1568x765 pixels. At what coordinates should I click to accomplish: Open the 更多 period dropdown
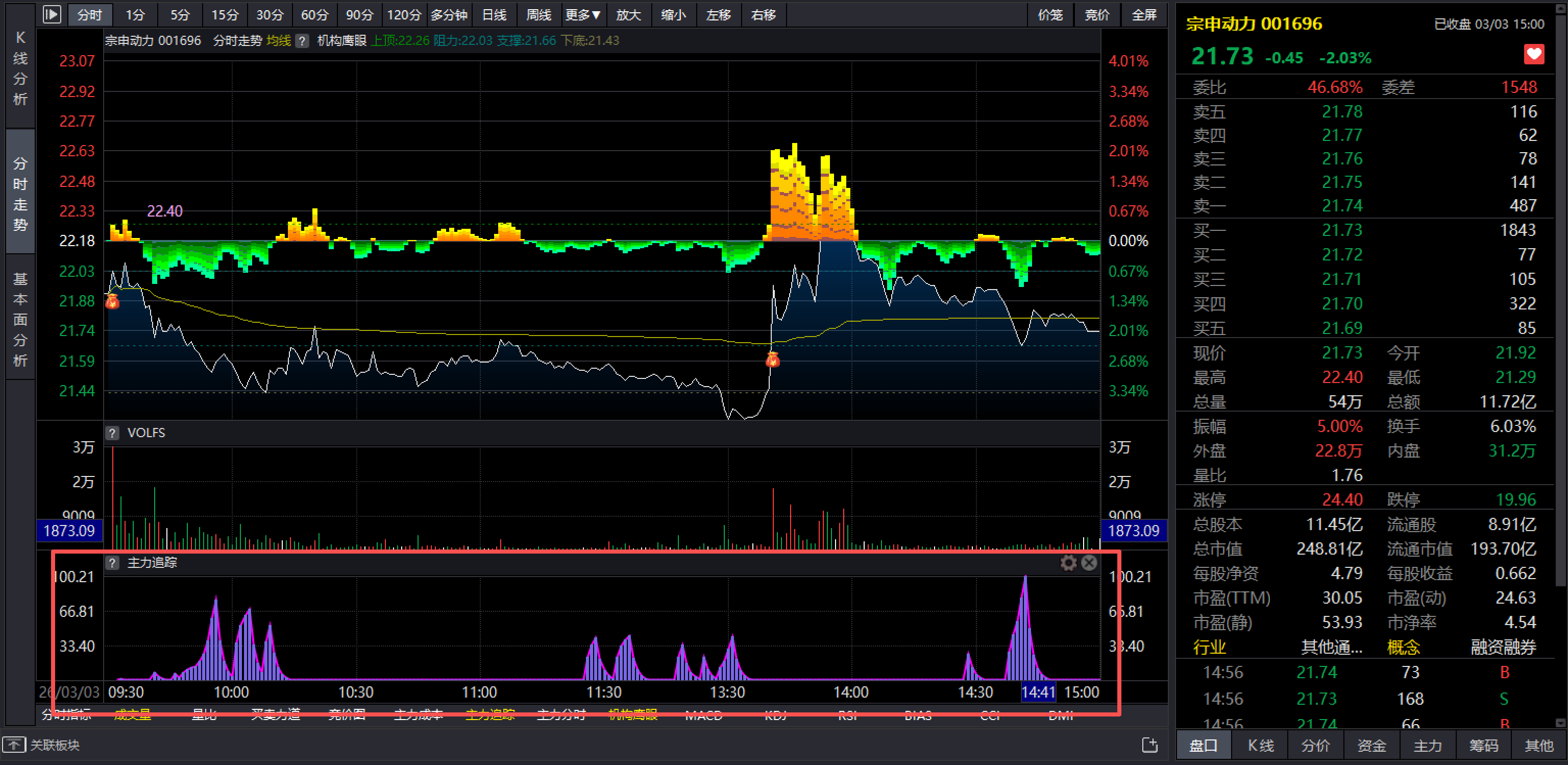click(x=582, y=15)
